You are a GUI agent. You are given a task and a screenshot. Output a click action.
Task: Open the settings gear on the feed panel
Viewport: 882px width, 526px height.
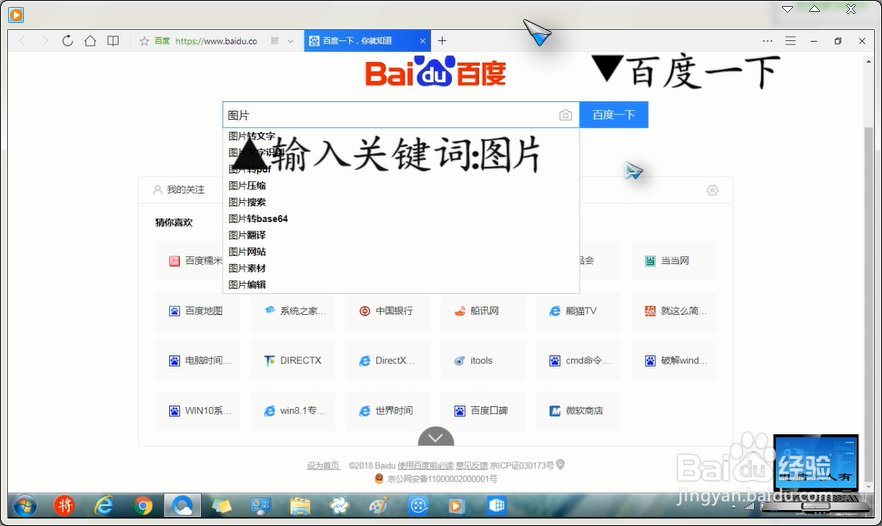712,190
